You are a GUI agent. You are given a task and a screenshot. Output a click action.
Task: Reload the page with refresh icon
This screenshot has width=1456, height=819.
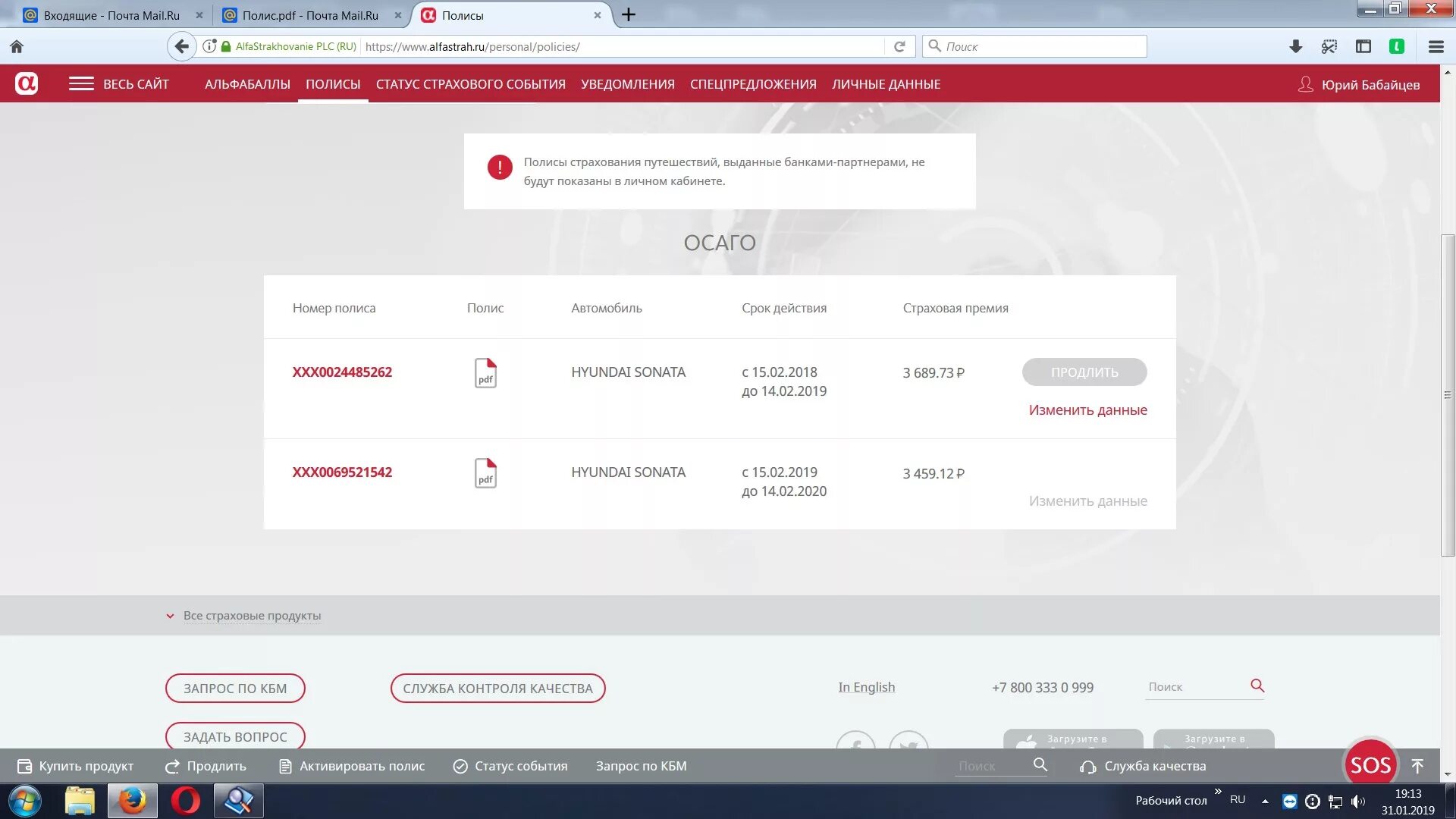[899, 47]
